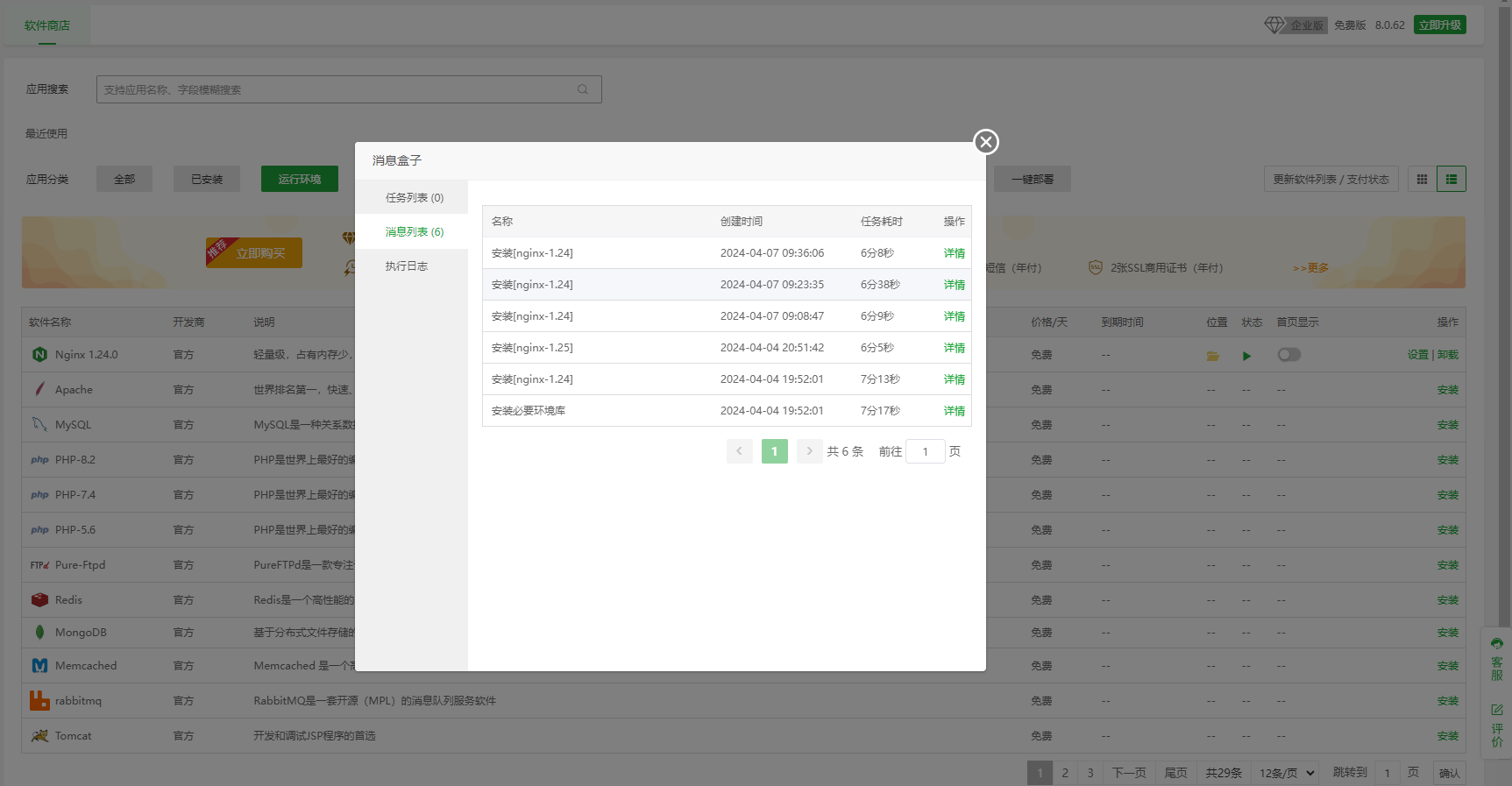1512x786 pixels.
Task: Go to previous page in message list
Action: [739, 451]
